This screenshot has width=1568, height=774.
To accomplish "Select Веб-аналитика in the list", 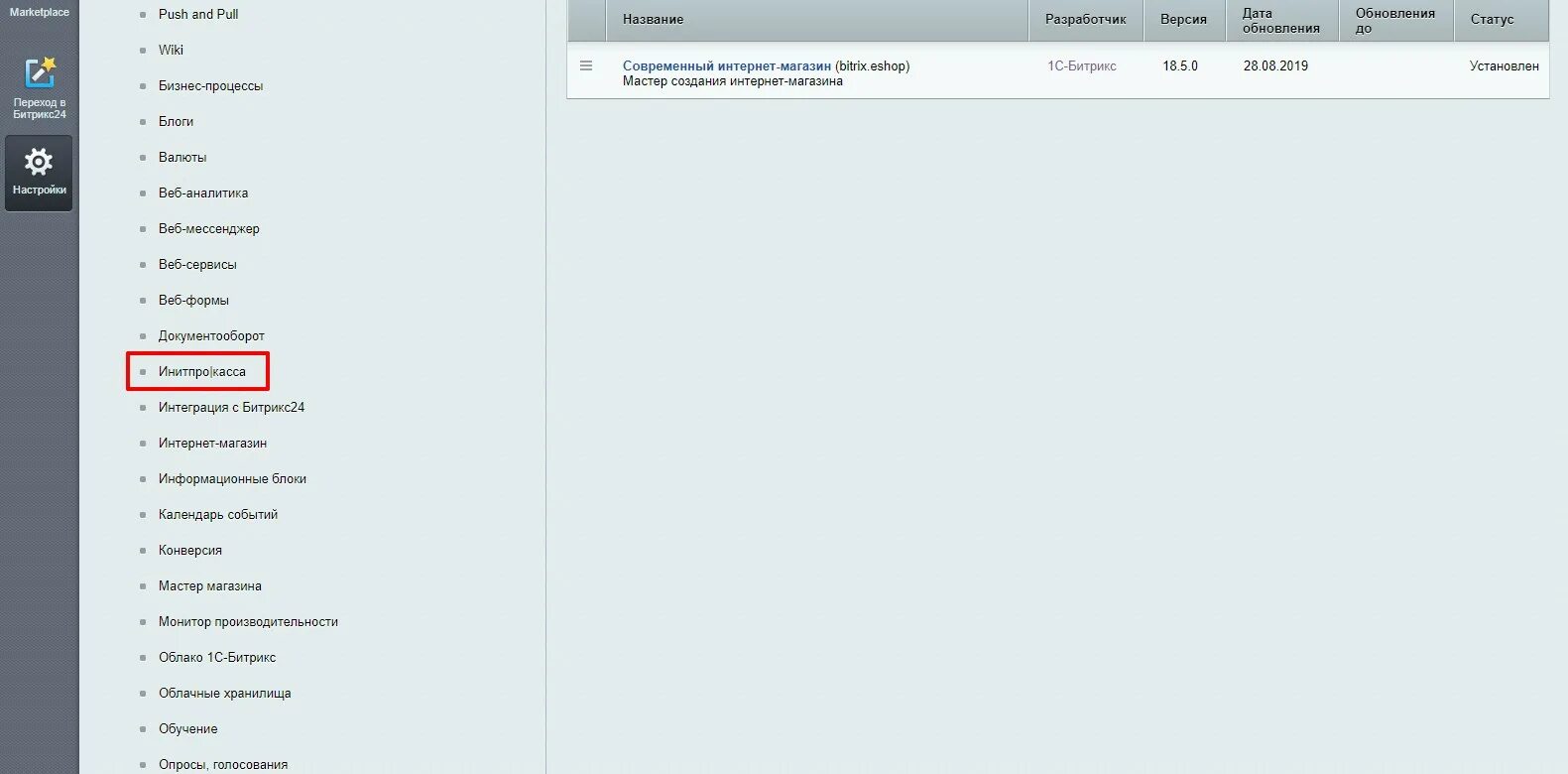I will [x=203, y=193].
